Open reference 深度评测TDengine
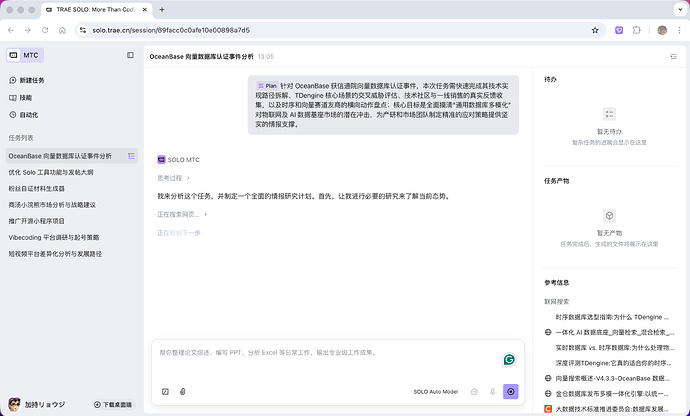 612,363
